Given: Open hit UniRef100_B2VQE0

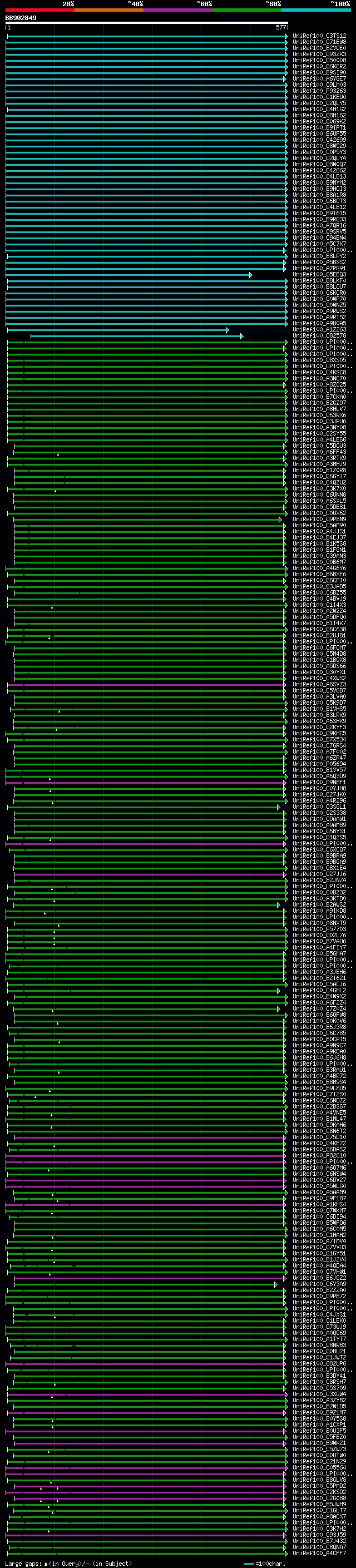Looking at the screenshot, I should [319, 48].
